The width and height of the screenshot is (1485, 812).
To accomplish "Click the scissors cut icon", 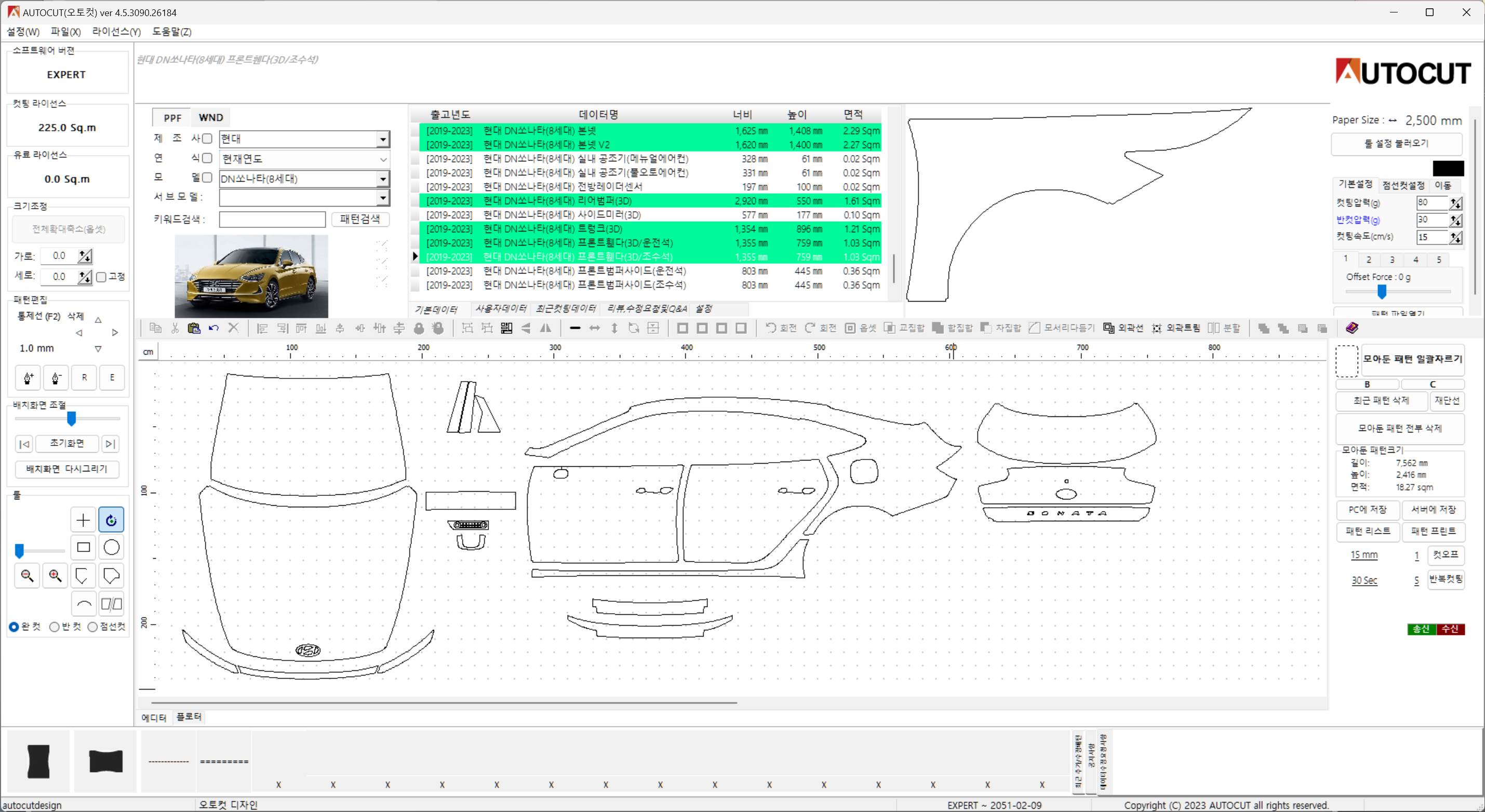I will [175, 329].
